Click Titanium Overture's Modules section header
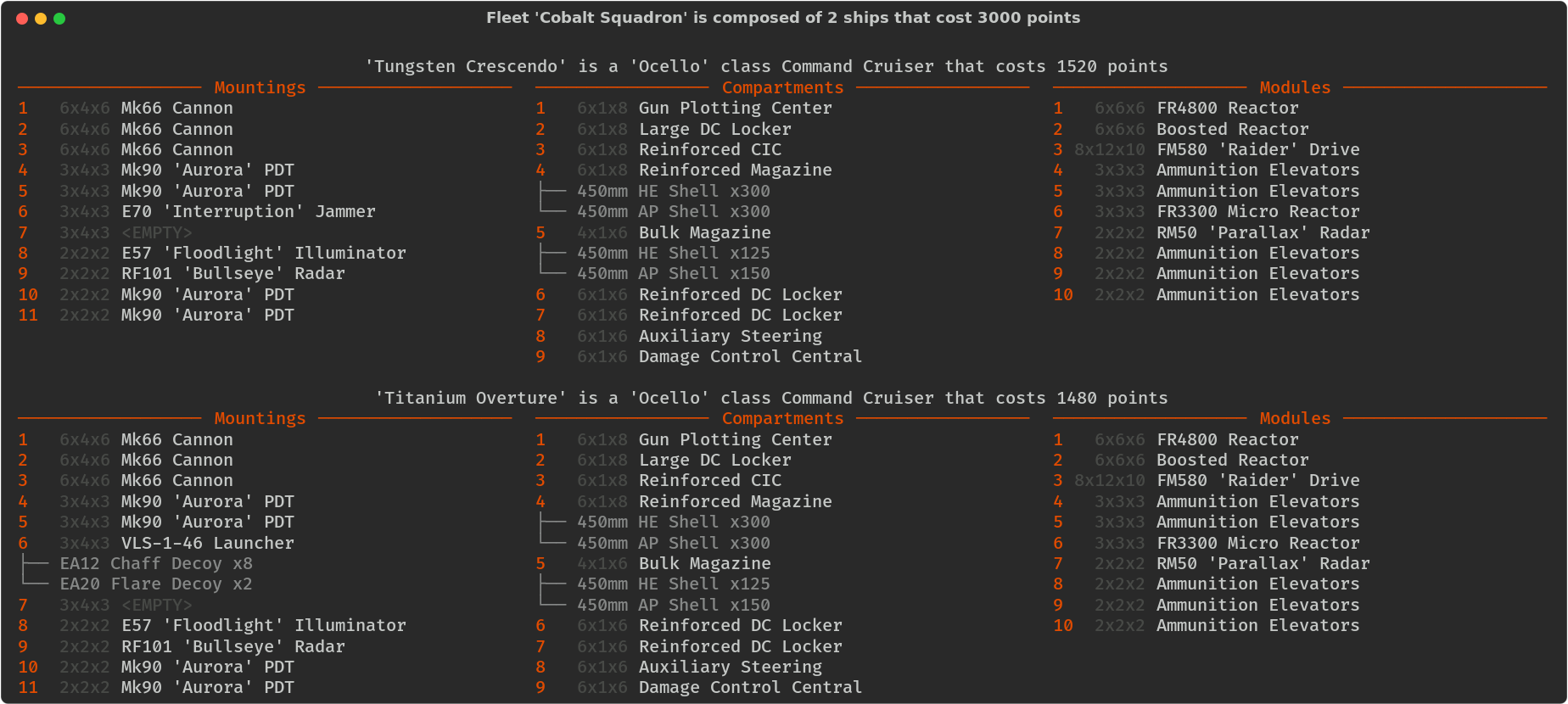This screenshot has width=1568, height=704. pyautogui.click(x=1295, y=419)
